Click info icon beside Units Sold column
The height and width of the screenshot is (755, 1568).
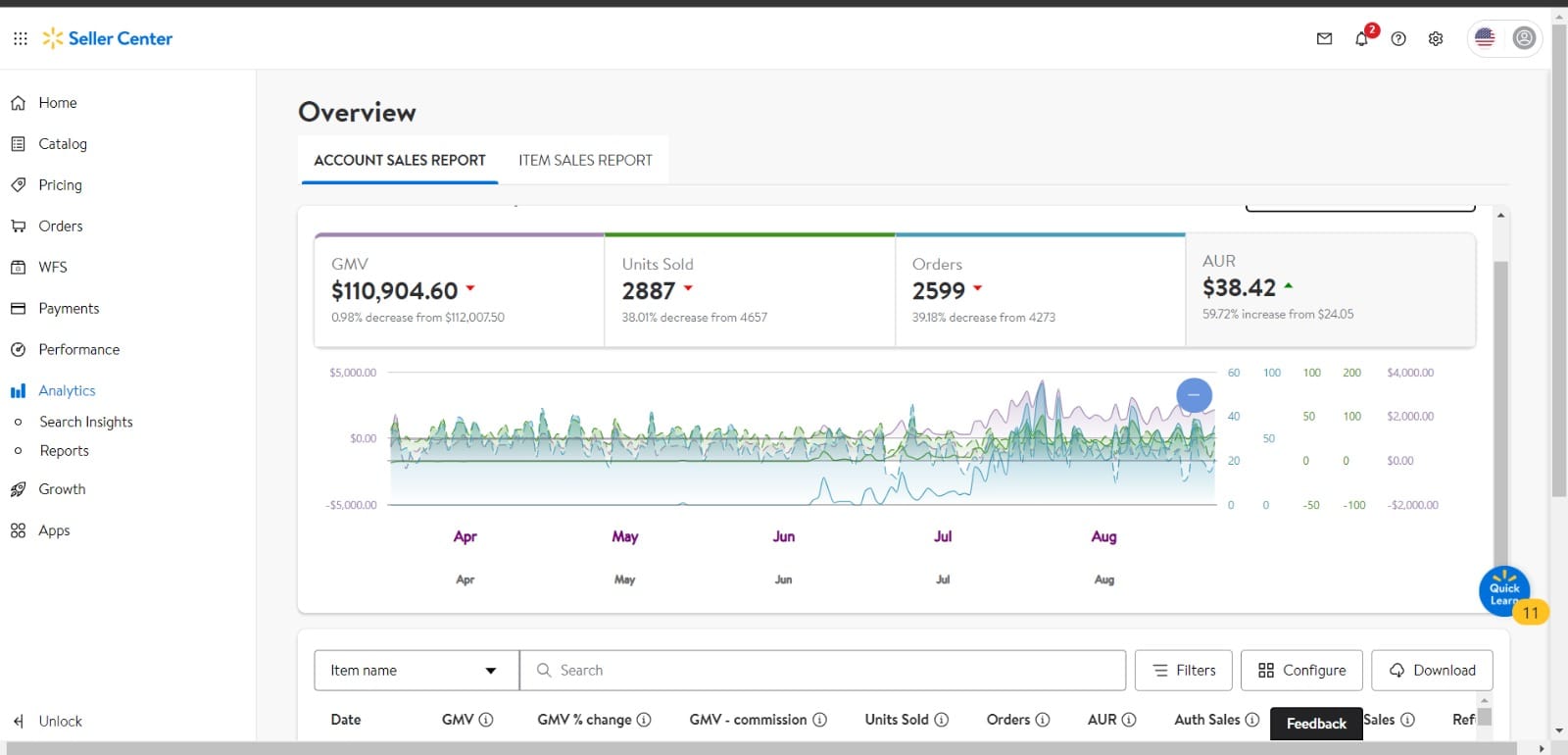[941, 720]
